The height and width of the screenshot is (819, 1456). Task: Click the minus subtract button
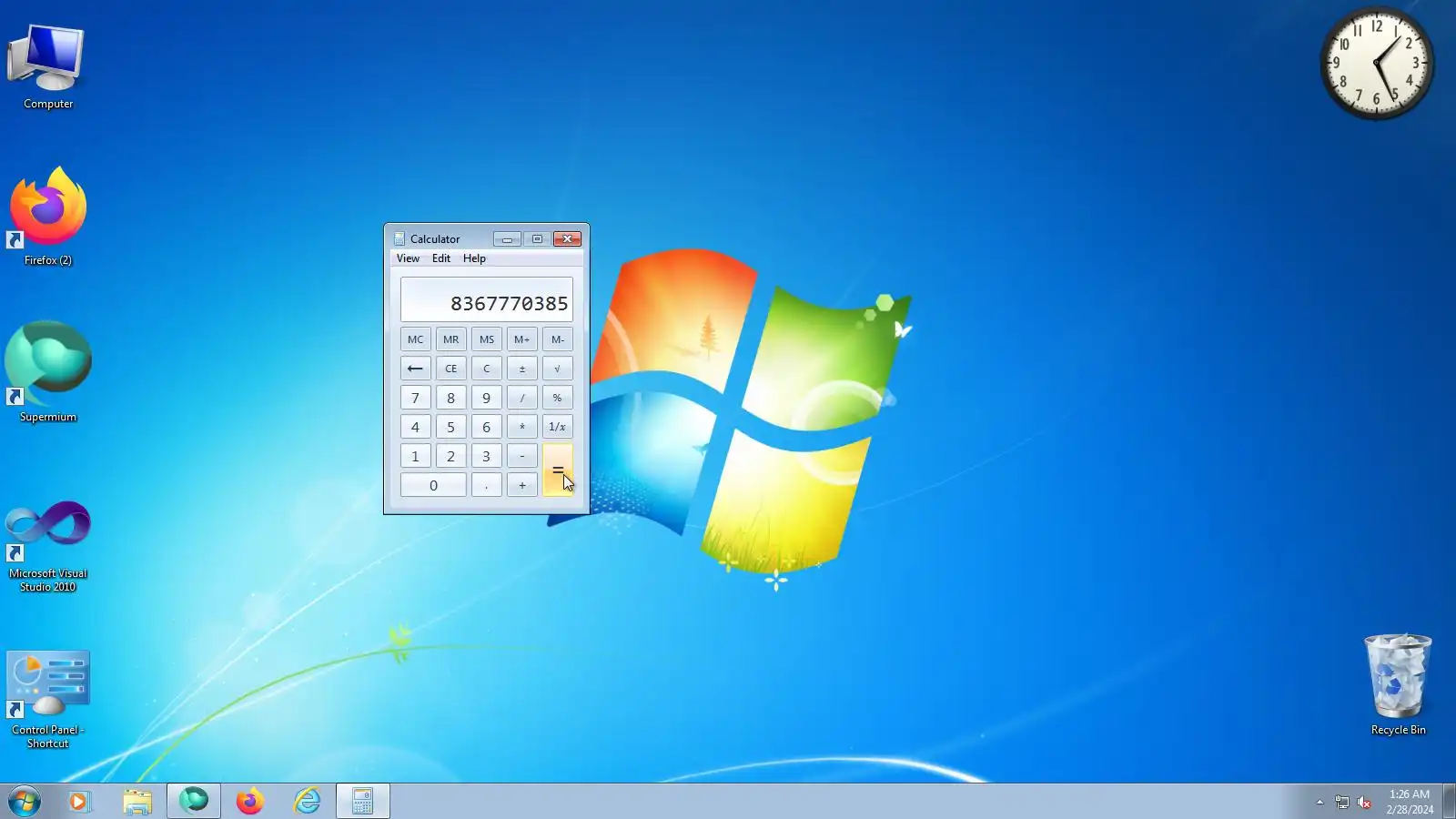tap(522, 456)
